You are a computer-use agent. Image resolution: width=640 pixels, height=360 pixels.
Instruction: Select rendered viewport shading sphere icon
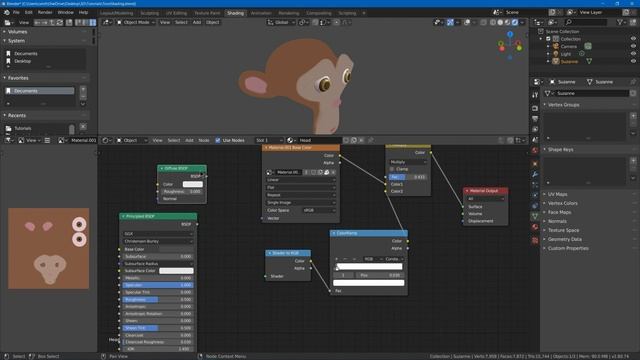515,22
